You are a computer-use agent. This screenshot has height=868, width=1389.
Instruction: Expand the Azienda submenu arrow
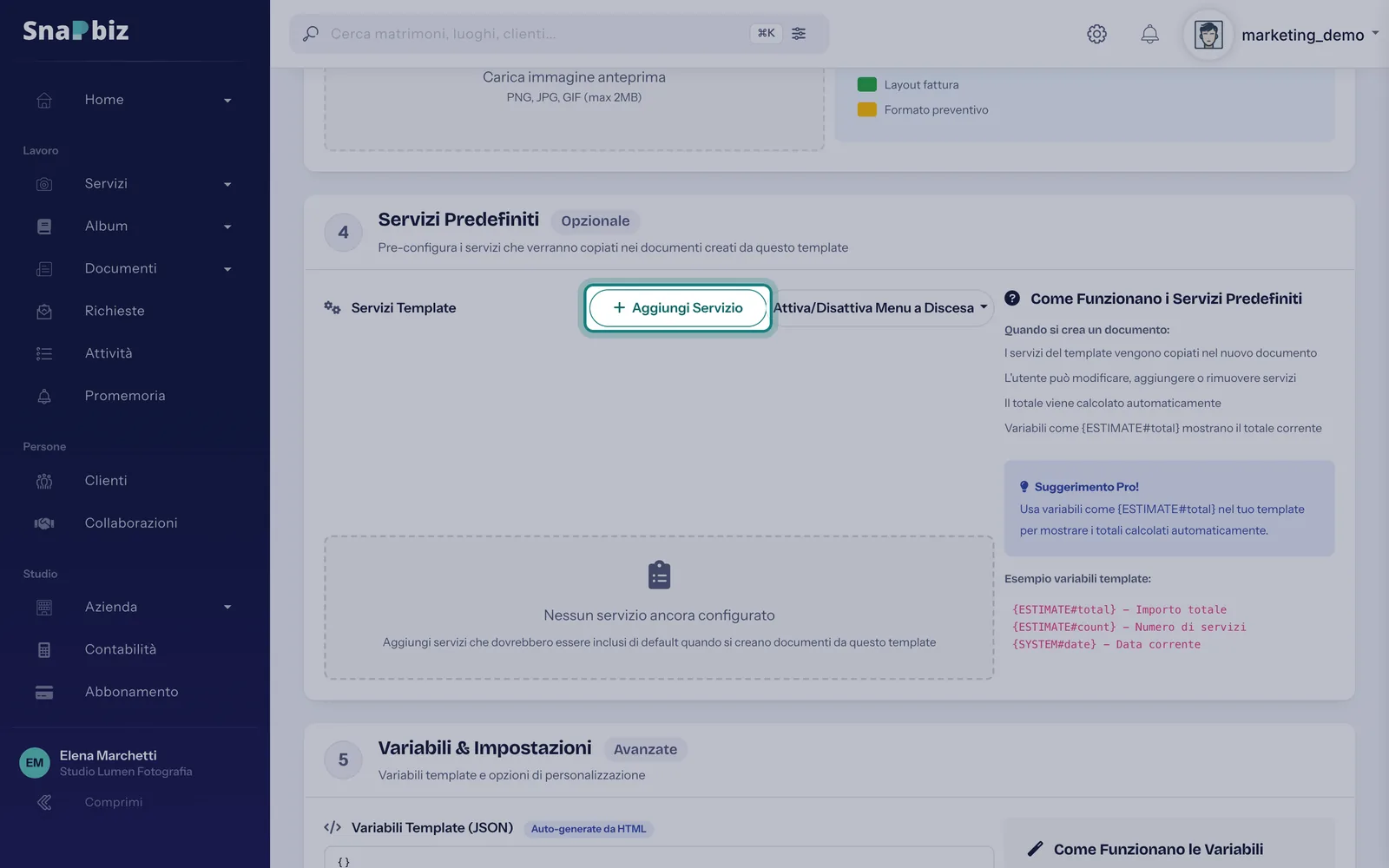(227, 608)
